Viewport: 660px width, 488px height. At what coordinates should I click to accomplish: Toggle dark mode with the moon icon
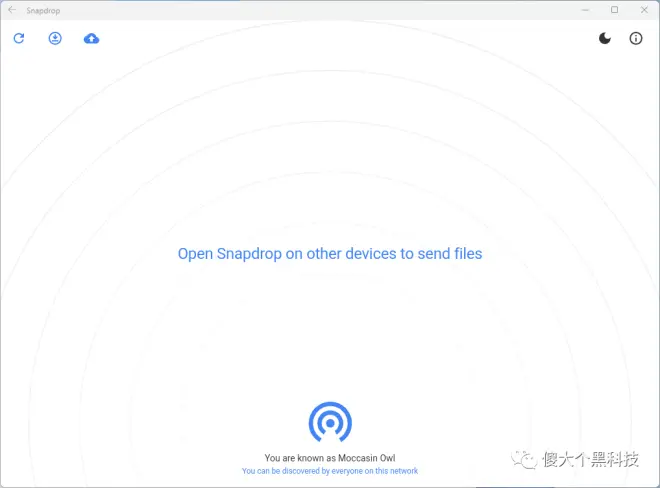click(x=605, y=38)
